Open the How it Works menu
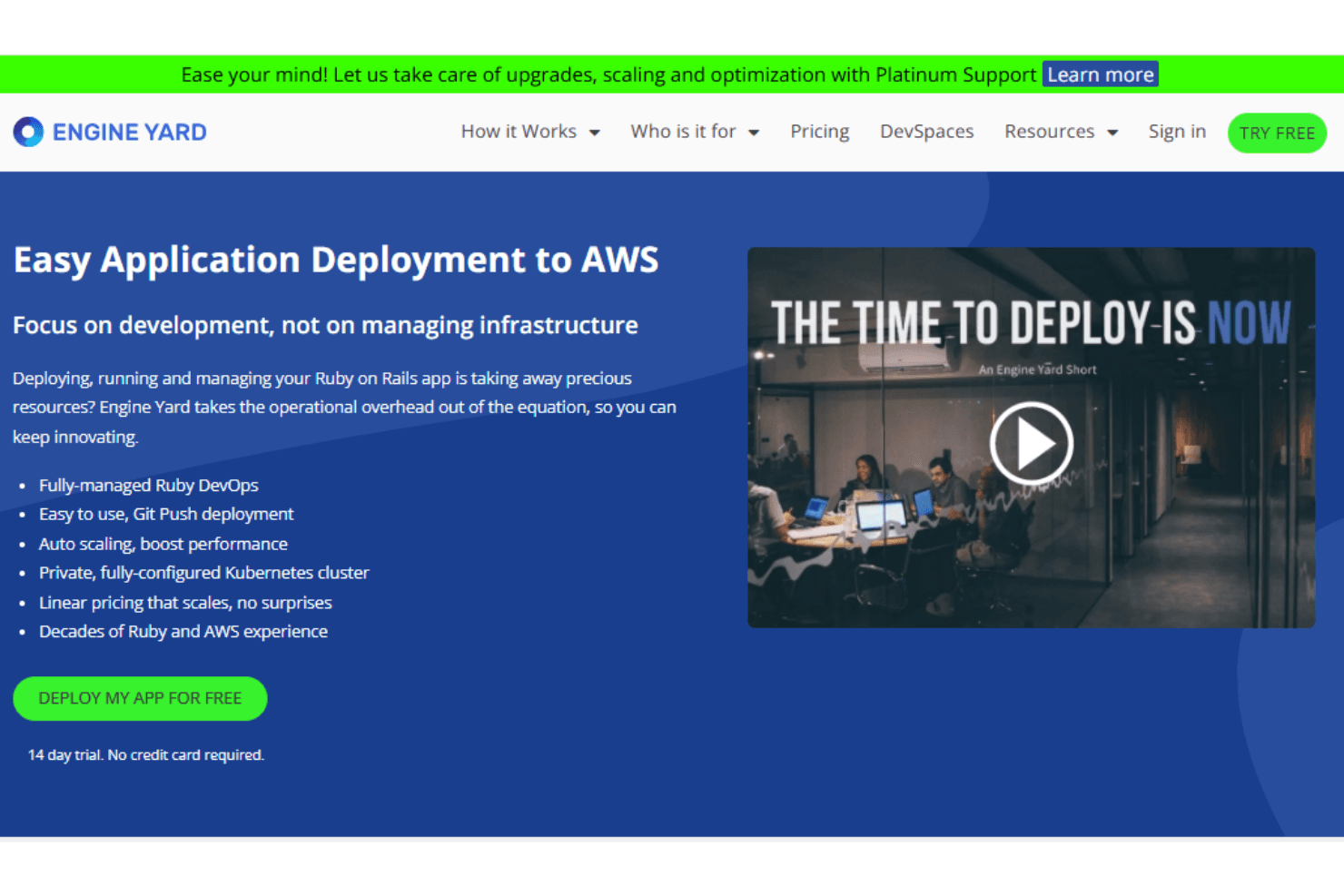 click(530, 132)
